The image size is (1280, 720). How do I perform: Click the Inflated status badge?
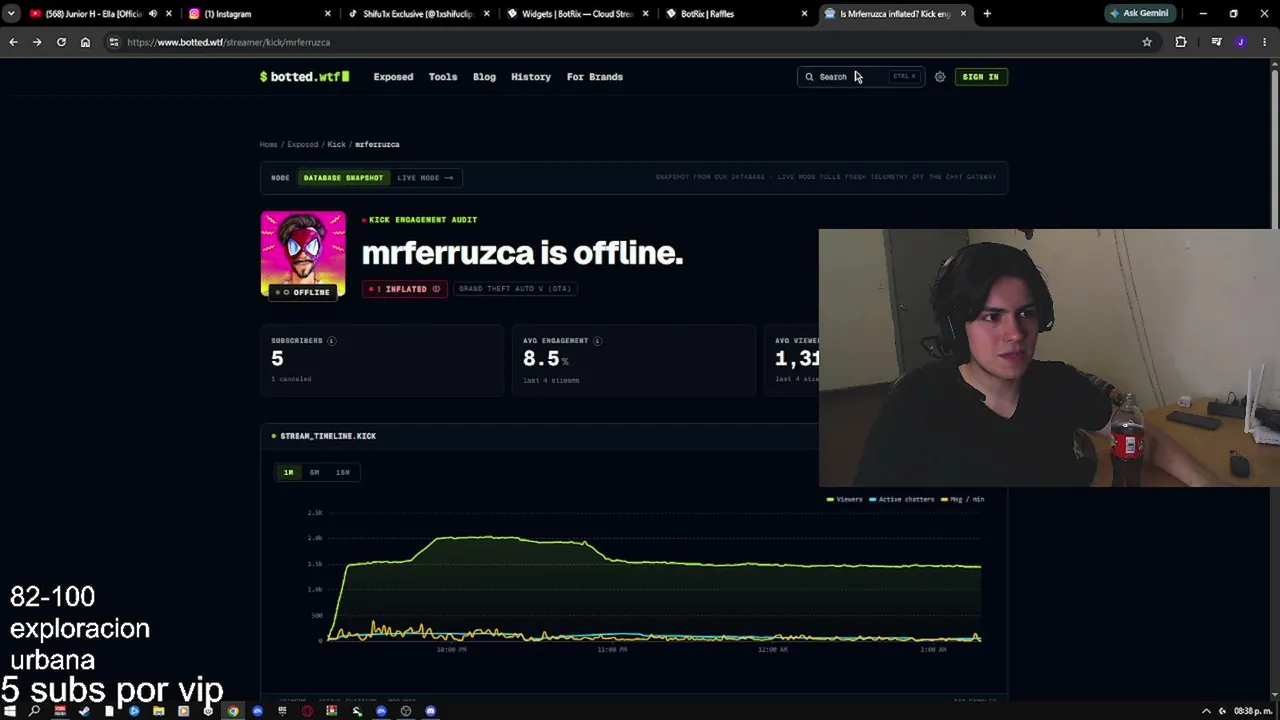click(404, 289)
